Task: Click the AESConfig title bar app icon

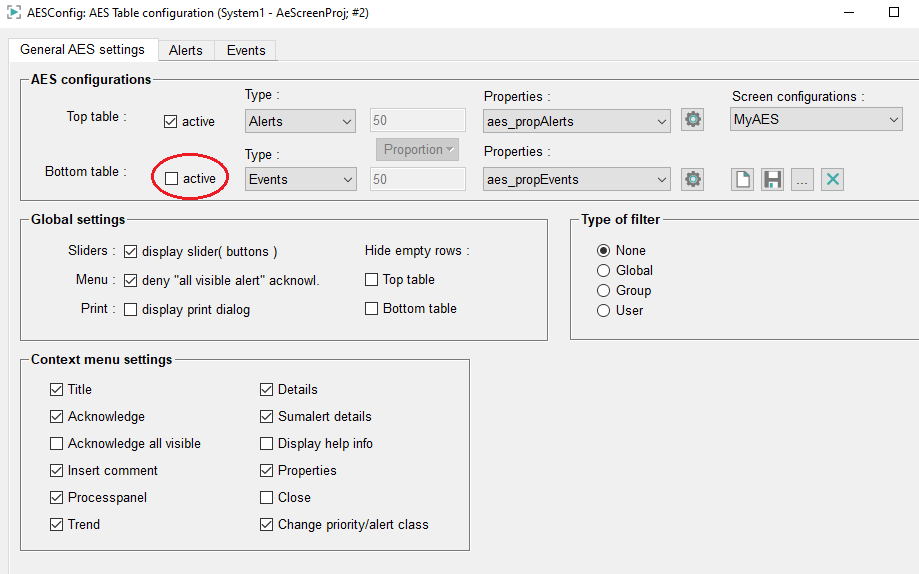Action: click(12, 13)
